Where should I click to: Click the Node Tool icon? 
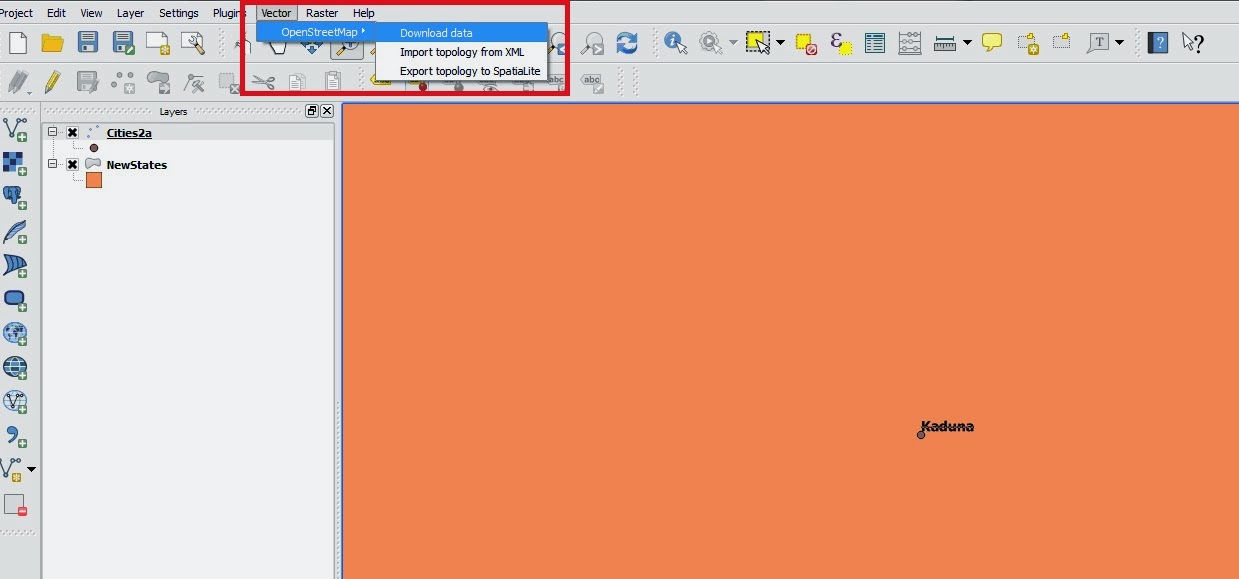[193, 82]
